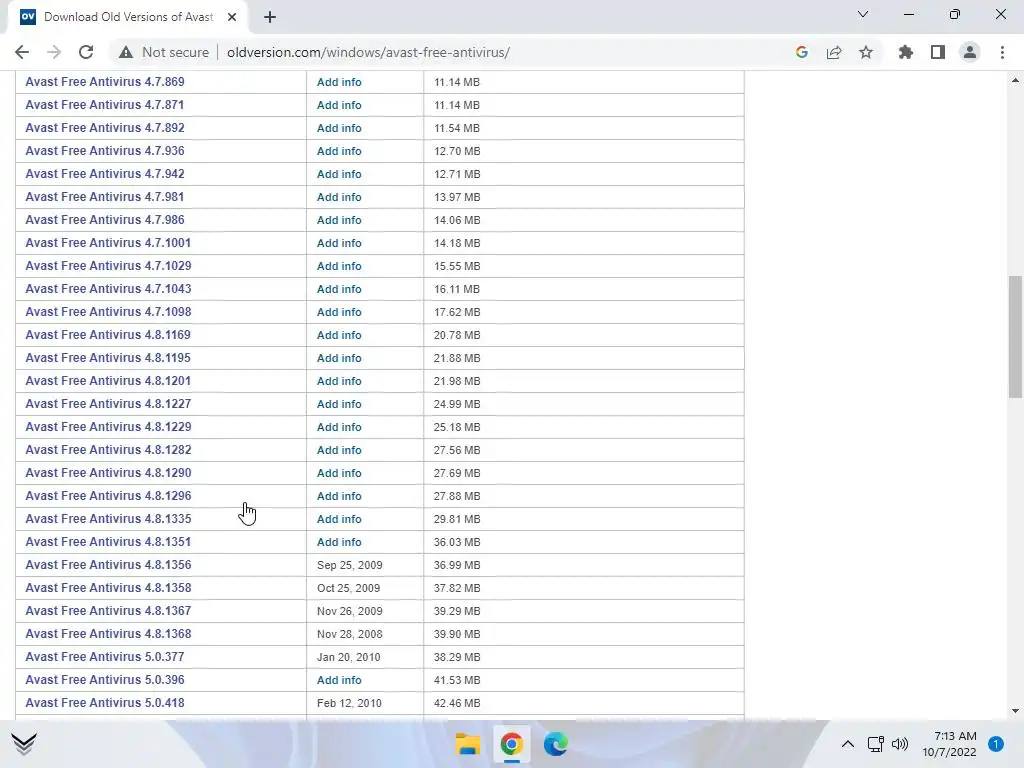Click the page scrollbar down arrow
This screenshot has height=768, width=1024.
click(1015, 711)
